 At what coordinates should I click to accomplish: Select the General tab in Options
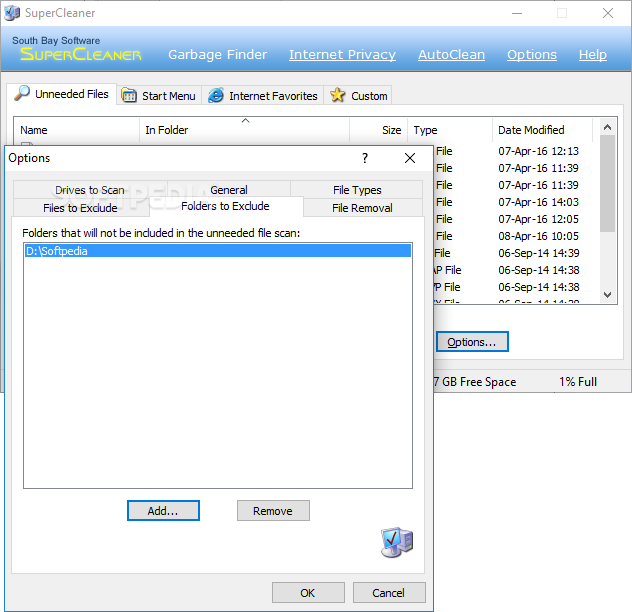coord(229,189)
